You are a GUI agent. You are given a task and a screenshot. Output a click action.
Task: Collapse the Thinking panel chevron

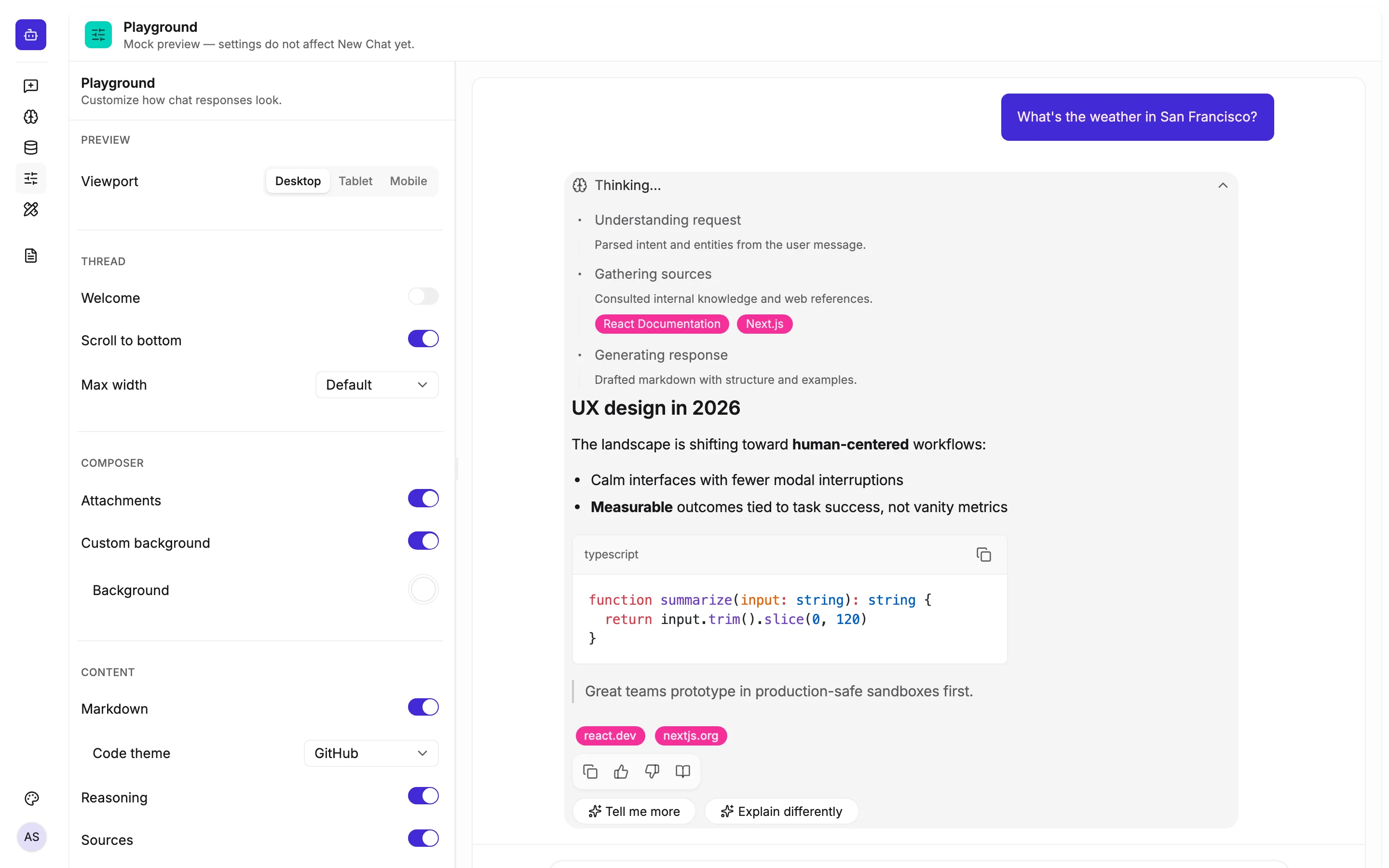coord(1223,186)
